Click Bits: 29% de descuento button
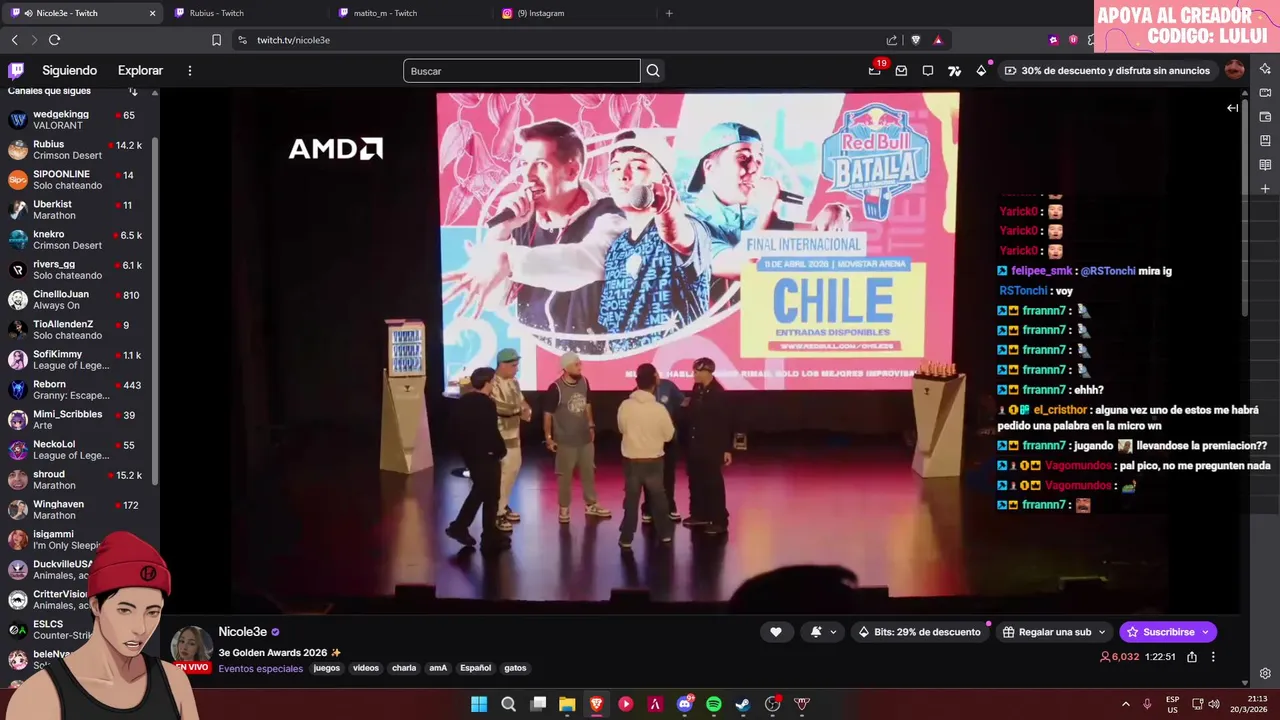This screenshot has height=720, width=1280. pyautogui.click(x=919, y=632)
